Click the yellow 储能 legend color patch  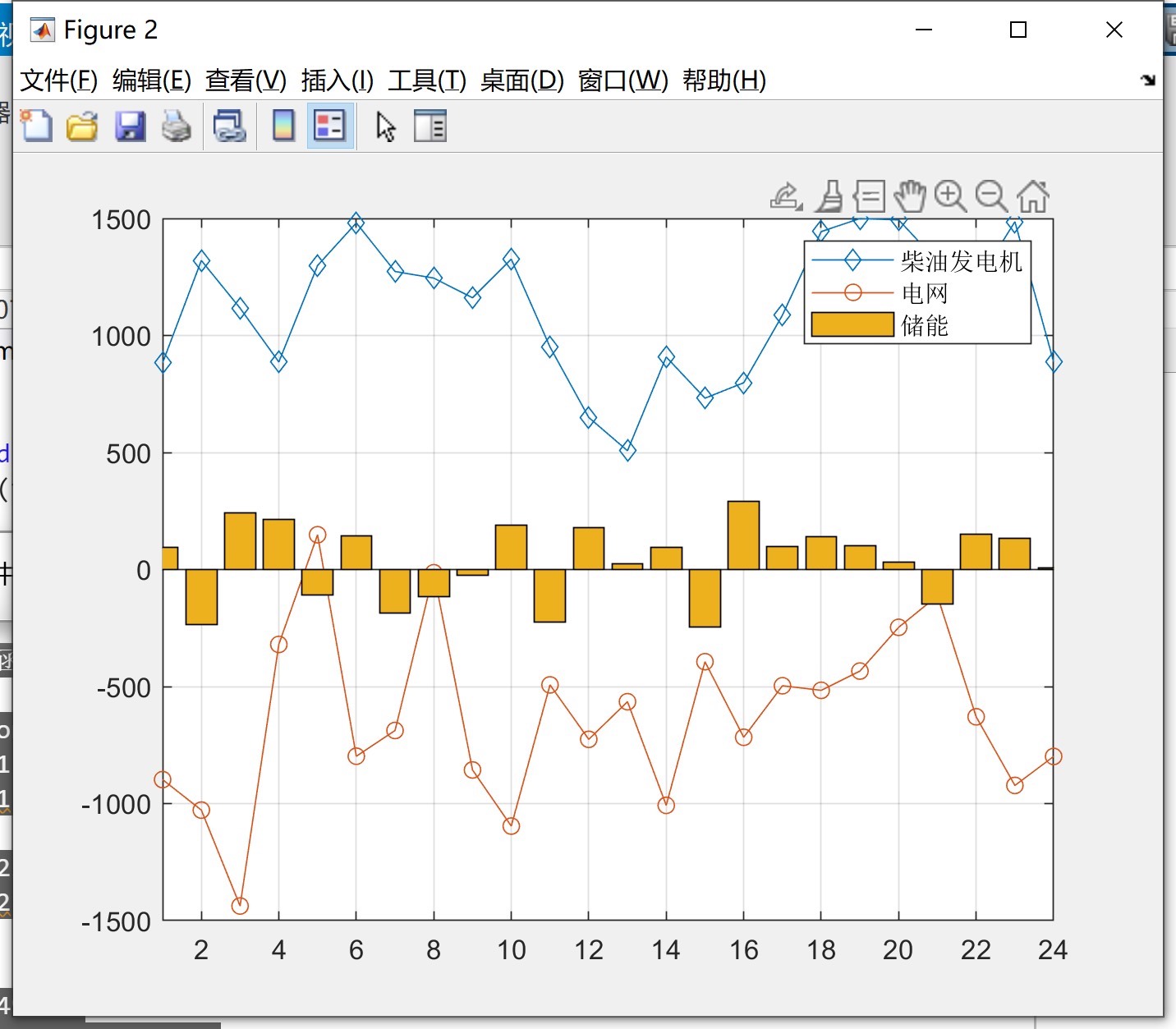(x=852, y=325)
